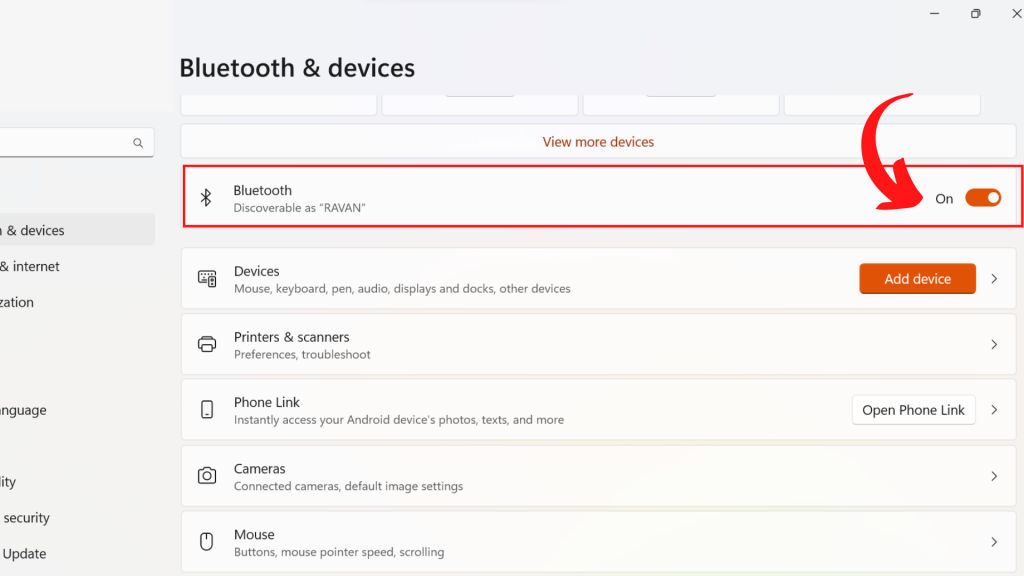The width and height of the screenshot is (1024, 576).
Task: Click the search magnifier icon
Action: pyautogui.click(x=138, y=143)
